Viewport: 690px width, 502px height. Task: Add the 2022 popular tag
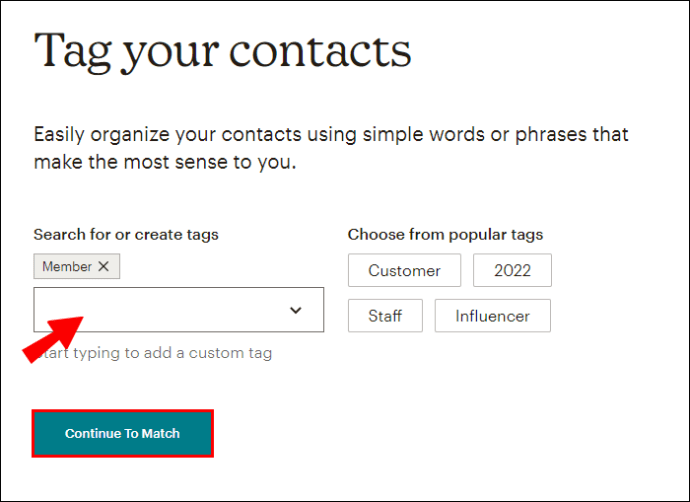(512, 270)
